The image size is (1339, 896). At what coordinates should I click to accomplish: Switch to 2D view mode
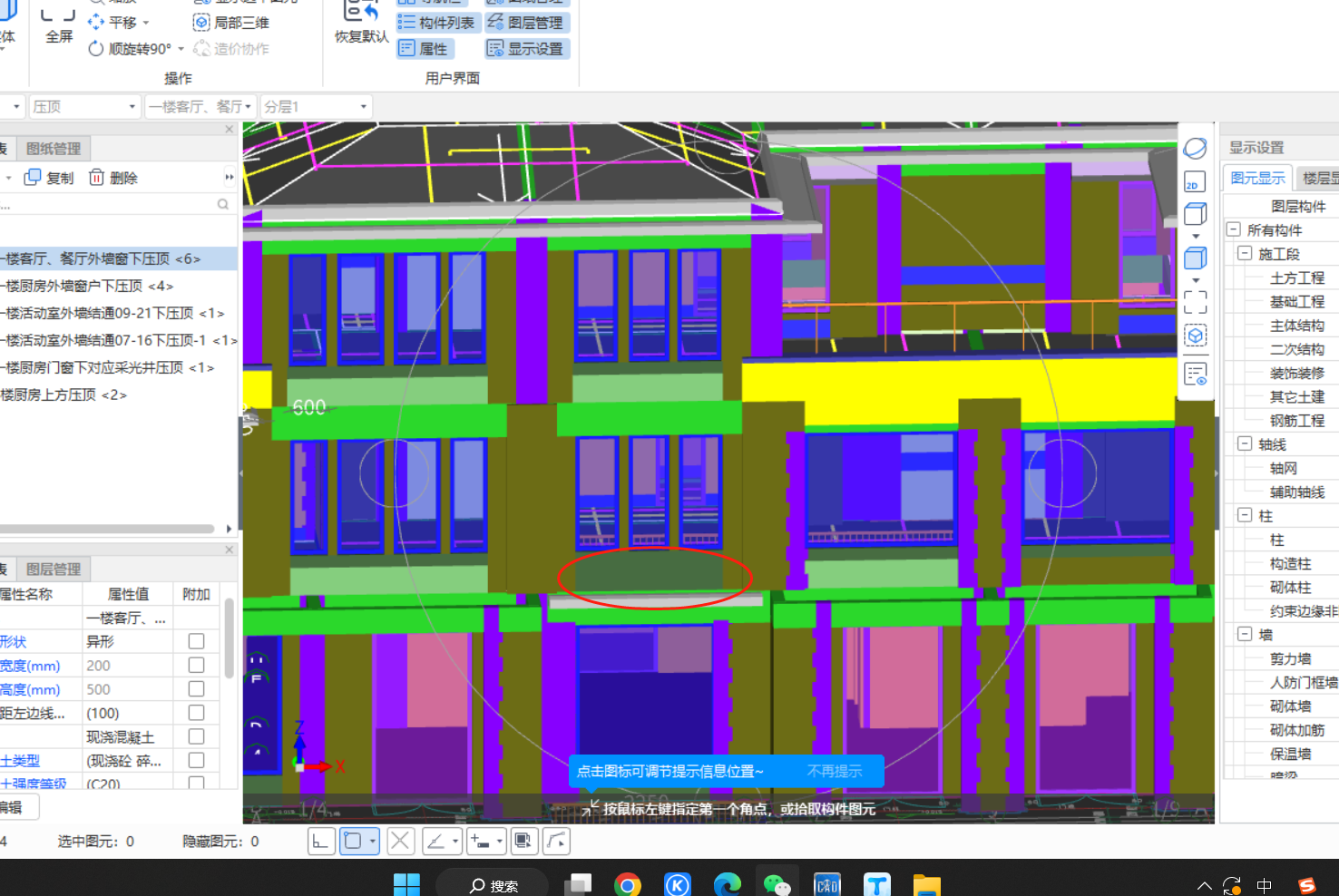pos(1195,182)
